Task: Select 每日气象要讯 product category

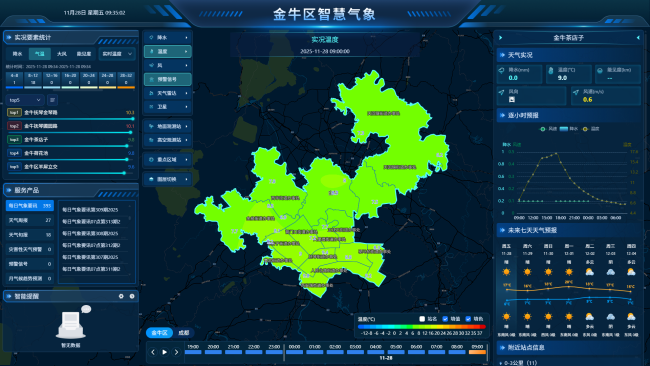Action: [x=30, y=206]
